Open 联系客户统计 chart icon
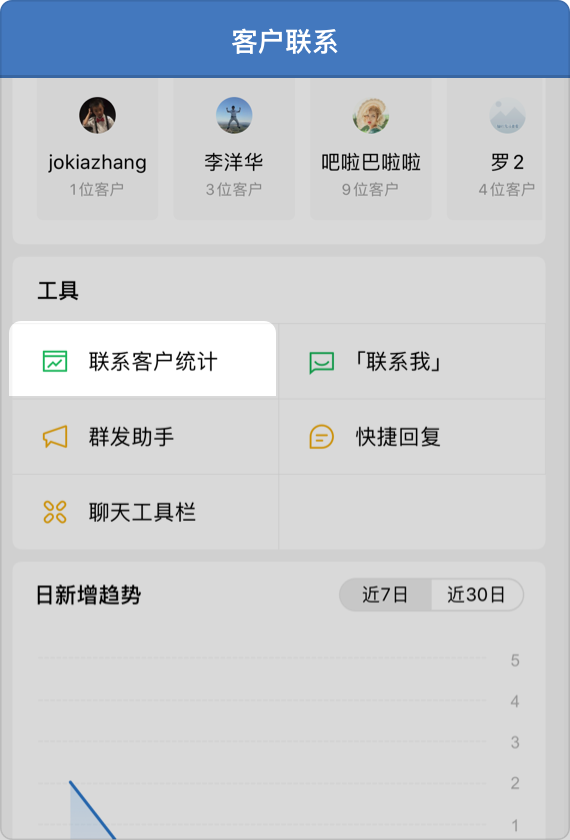Image resolution: width=570 pixels, height=840 pixels. [55, 362]
